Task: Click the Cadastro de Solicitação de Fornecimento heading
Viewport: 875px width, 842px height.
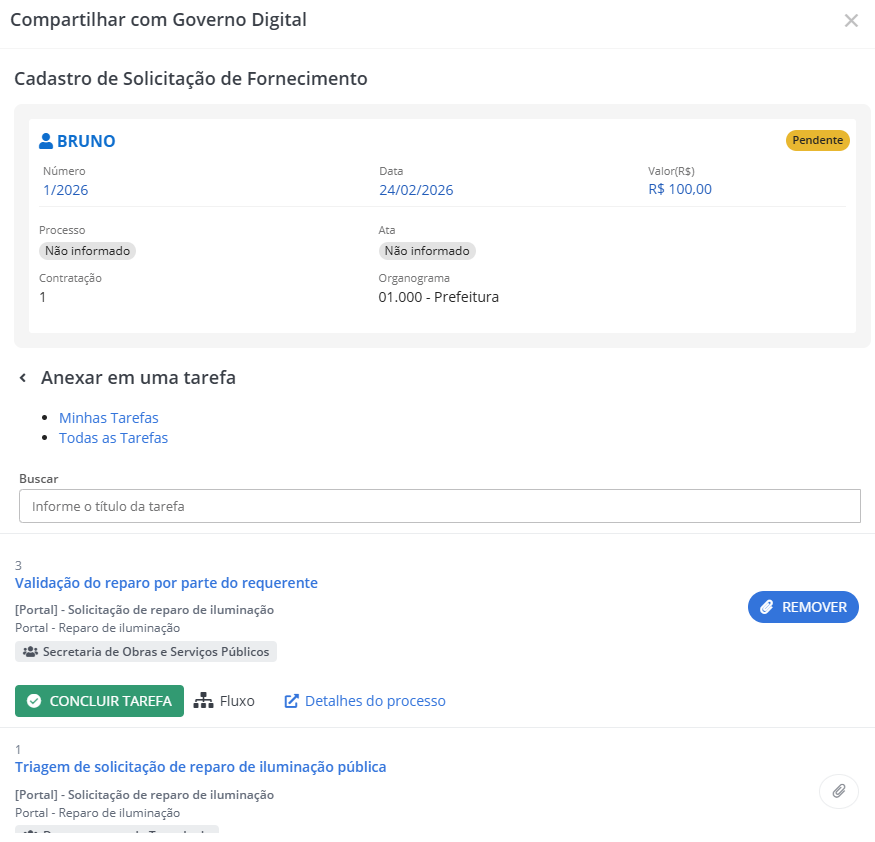Action: pyautogui.click(x=191, y=79)
